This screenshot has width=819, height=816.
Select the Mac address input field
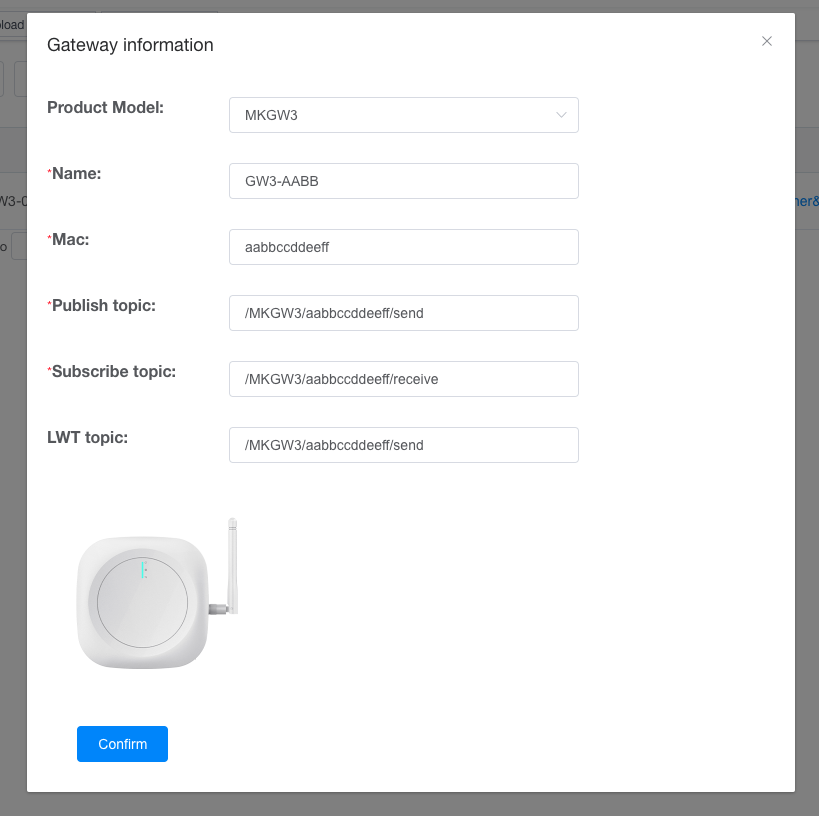[x=403, y=247]
